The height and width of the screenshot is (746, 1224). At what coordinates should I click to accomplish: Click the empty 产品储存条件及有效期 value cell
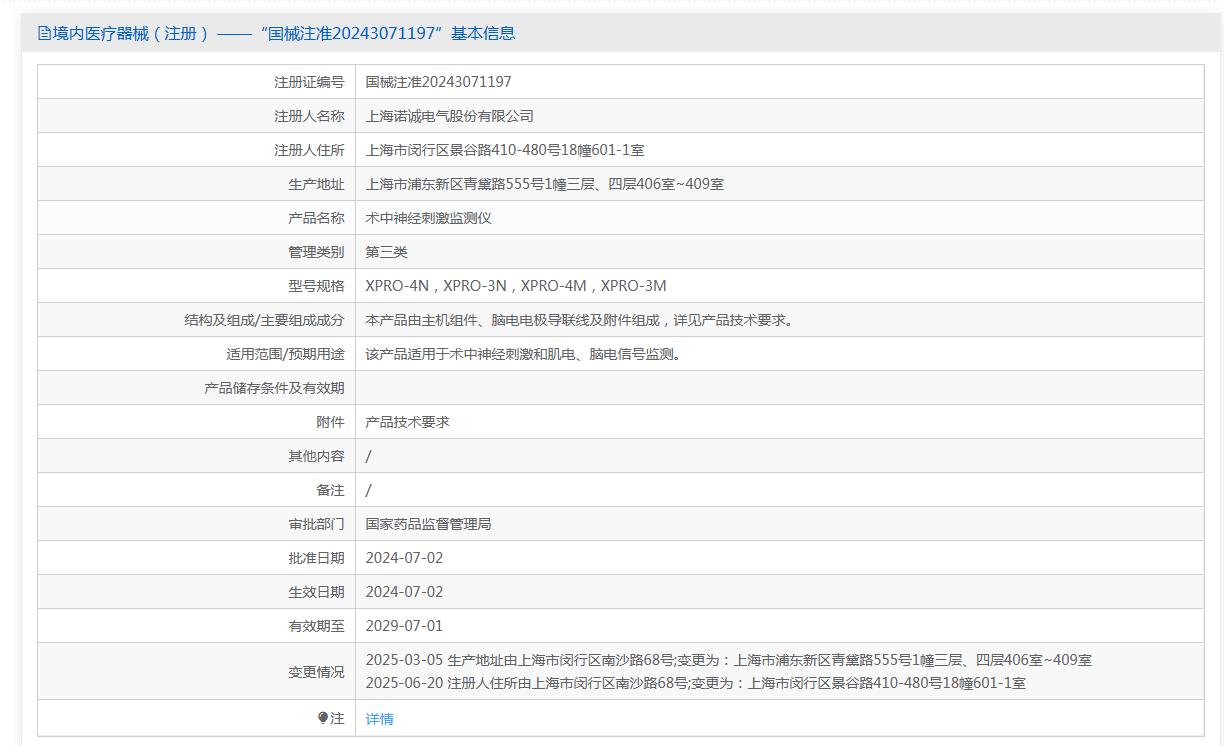coord(779,388)
